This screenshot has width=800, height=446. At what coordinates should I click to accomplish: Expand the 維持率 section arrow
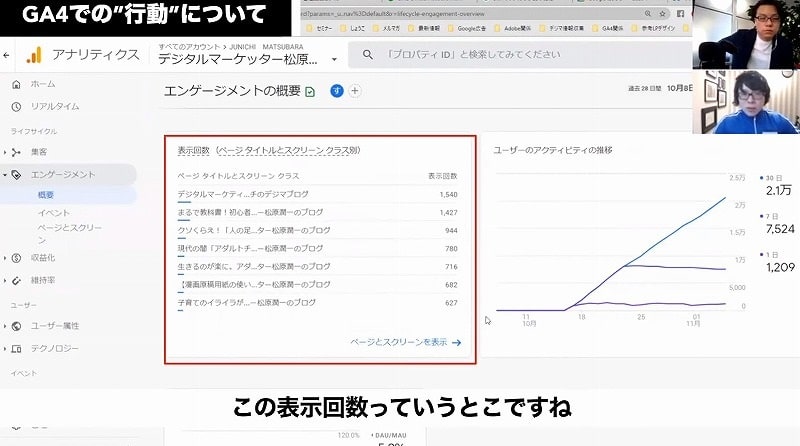tap(5, 281)
